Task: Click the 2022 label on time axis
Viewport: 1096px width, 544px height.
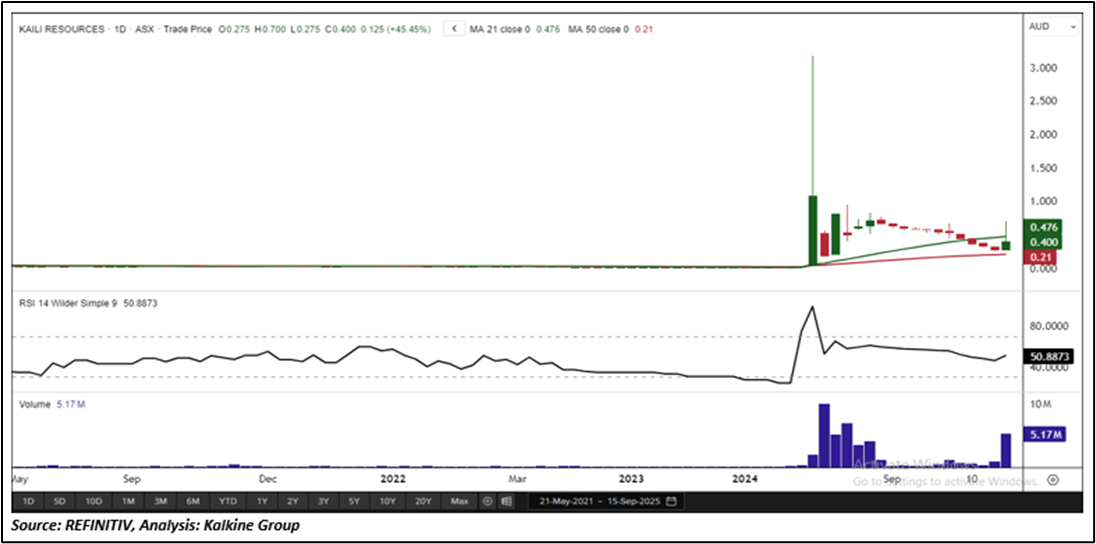Action: [x=393, y=480]
